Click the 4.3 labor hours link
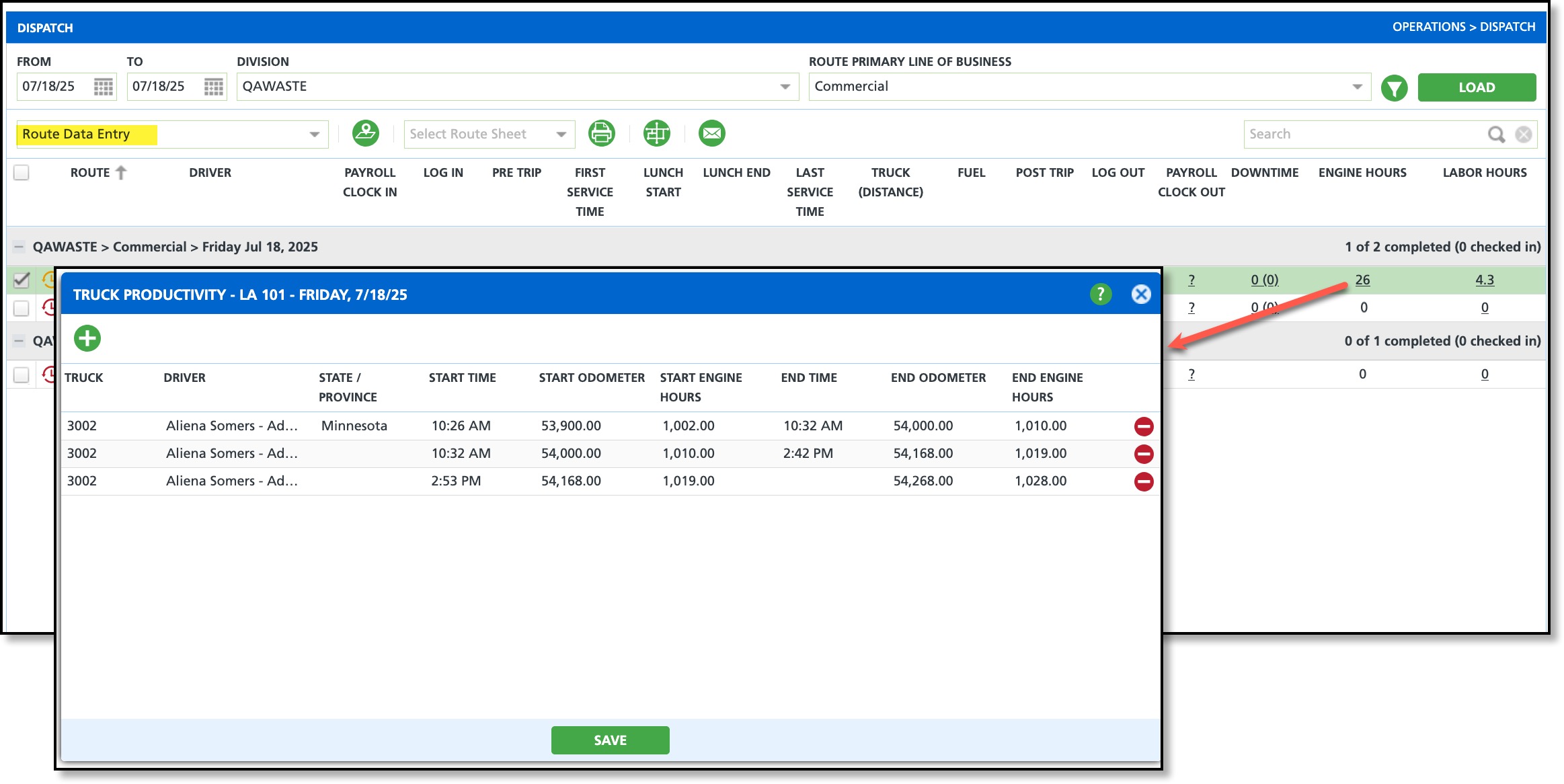 [1484, 280]
